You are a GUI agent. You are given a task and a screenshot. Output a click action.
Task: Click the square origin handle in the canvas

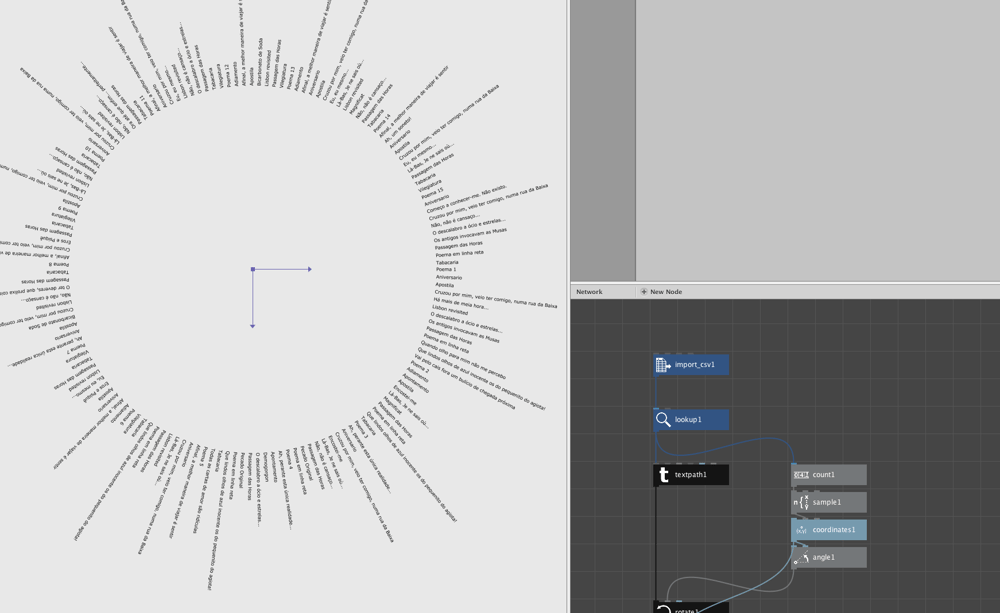click(x=253, y=269)
